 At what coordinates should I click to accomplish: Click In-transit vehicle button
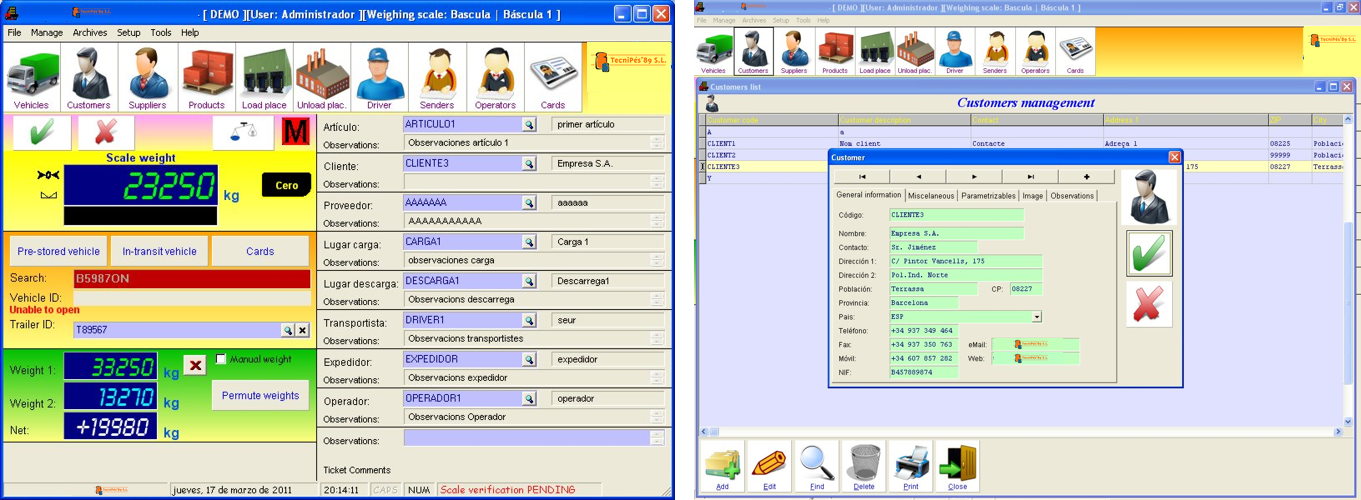point(159,251)
